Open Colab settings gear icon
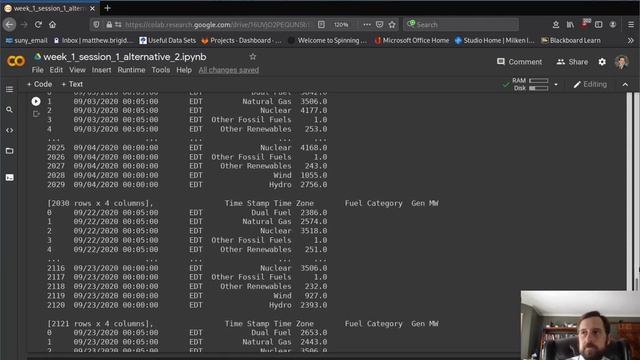This screenshot has width=640, height=360. (602, 62)
